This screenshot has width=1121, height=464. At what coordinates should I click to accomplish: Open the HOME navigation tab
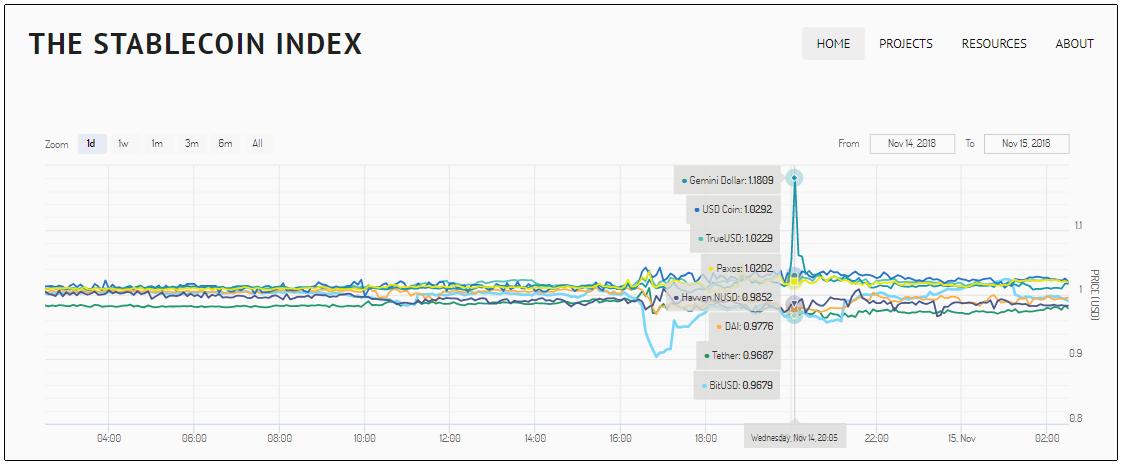[833, 44]
